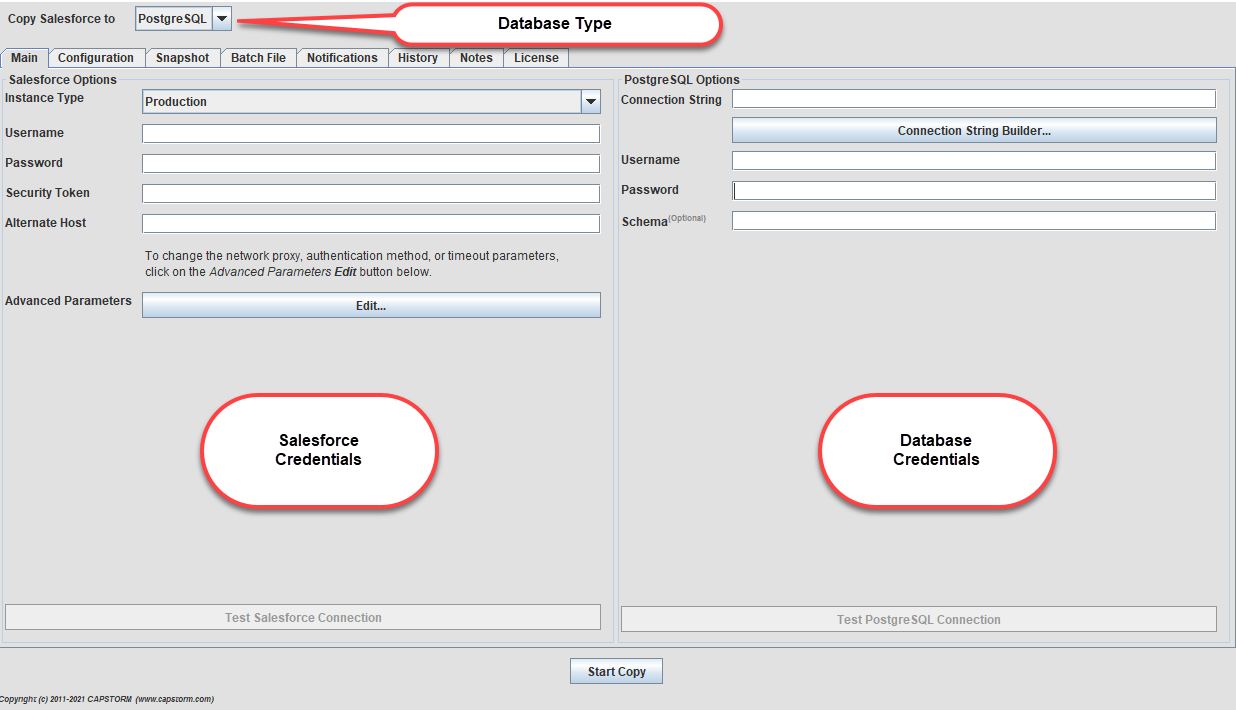Screen dimensions: 1236x710
Task: Open the Snapshot tab
Action: tap(182, 58)
